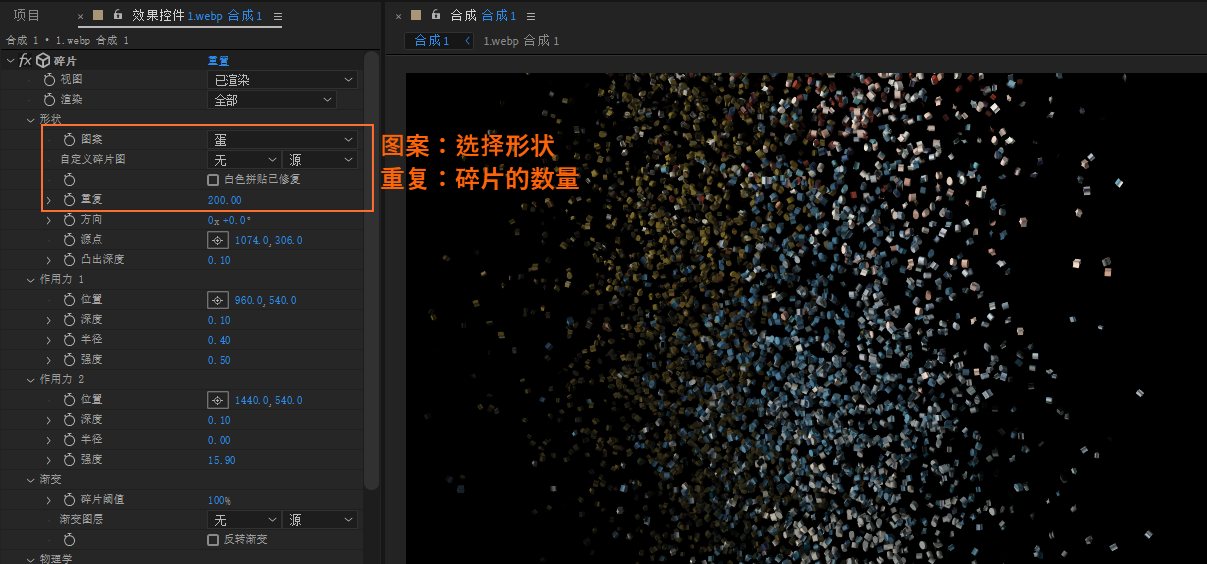The width and height of the screenshot is (1207, 564).
Task: Open the 合成 viewer panel menu icon
Action: tap(531, 16)
